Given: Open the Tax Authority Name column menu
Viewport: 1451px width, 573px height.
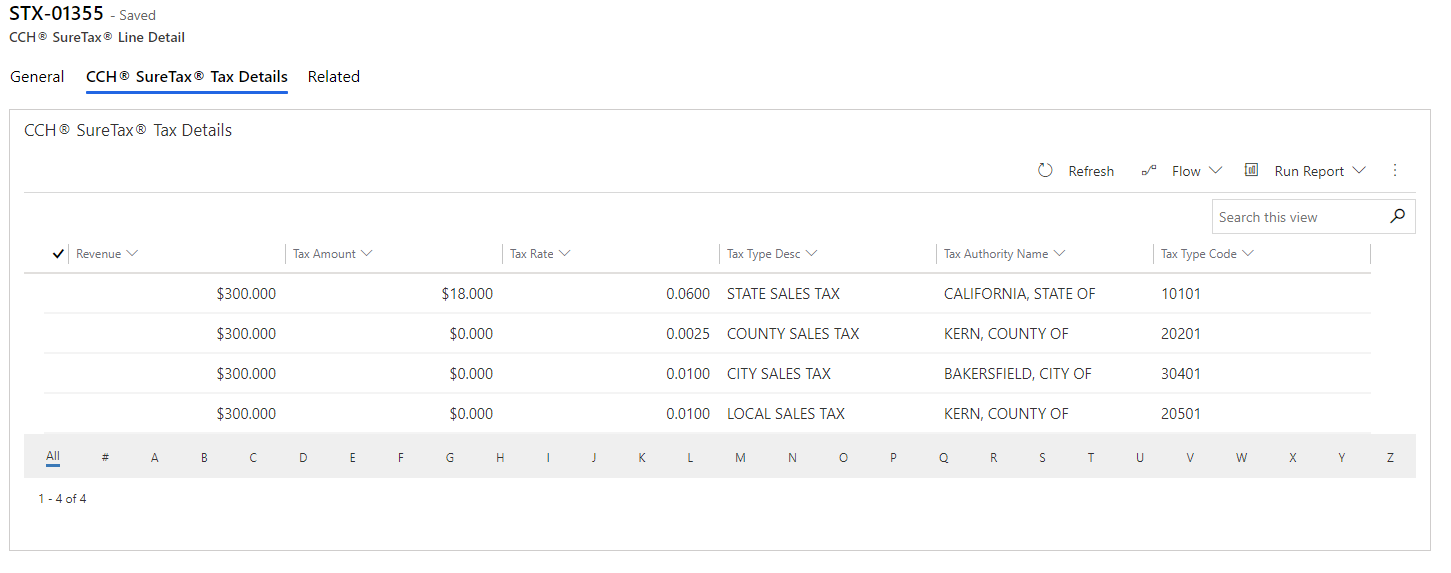Looking at the screenshot, I should pos(1059,254).
